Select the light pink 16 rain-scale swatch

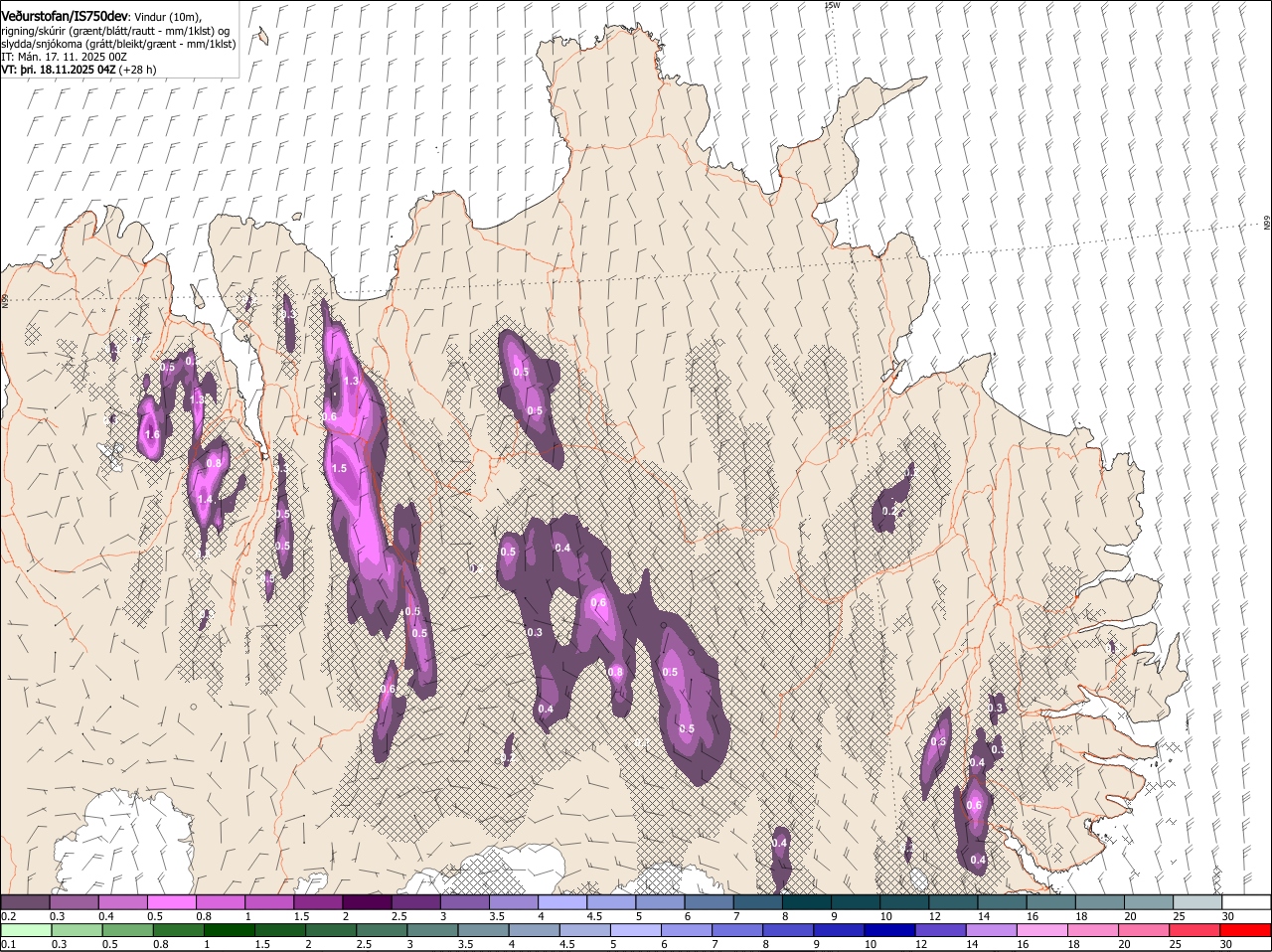1042,930
